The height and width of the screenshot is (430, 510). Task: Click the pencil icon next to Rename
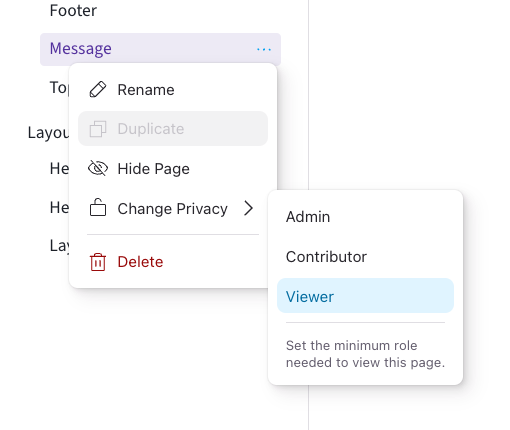coord(98,89)
